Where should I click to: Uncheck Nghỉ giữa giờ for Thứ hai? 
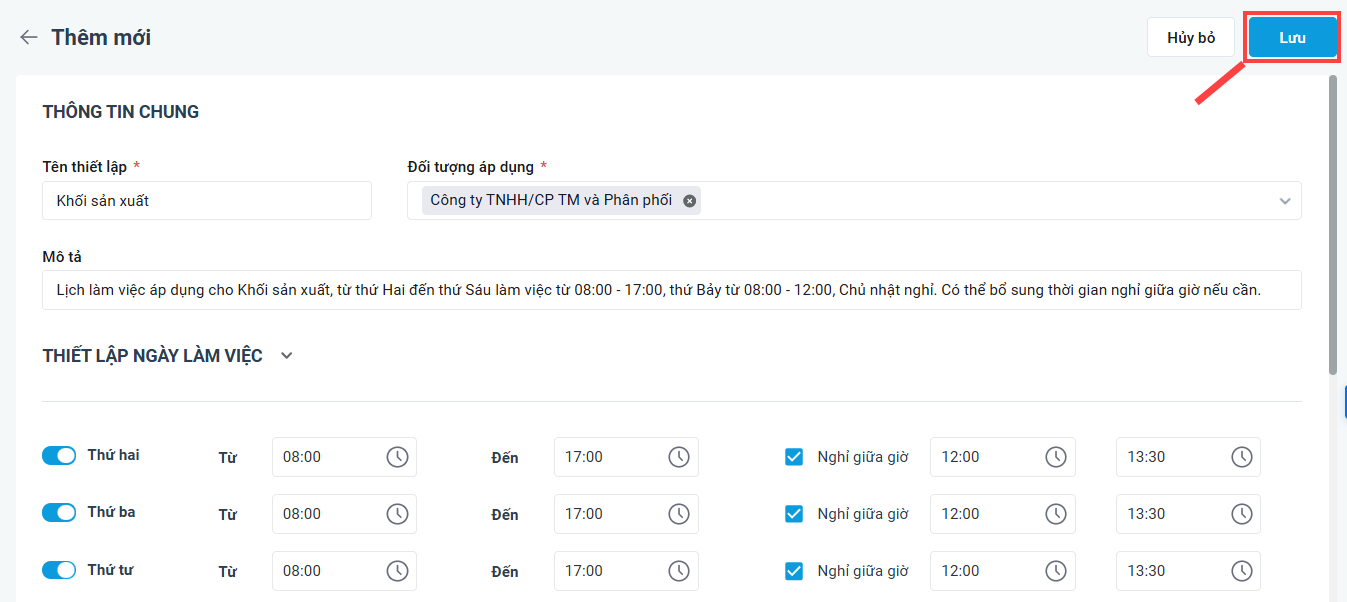click(794, 457)
